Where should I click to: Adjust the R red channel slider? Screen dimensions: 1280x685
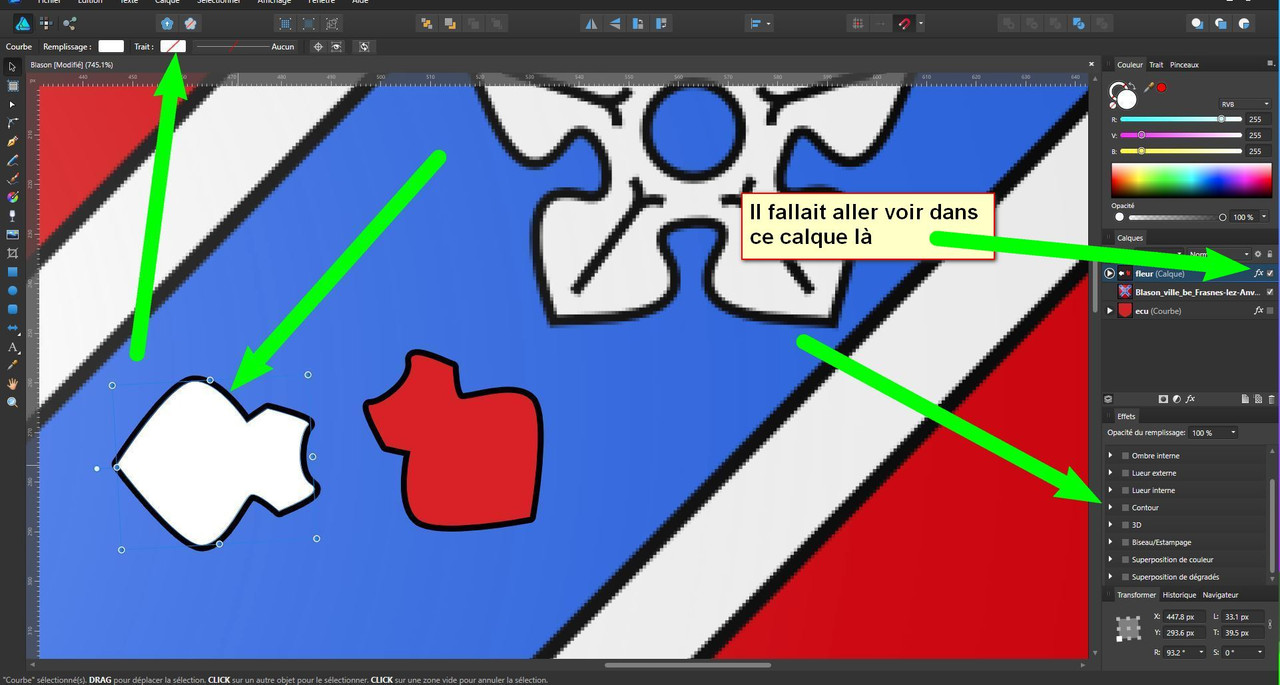pyautogui.click(x=1181, y=119)
